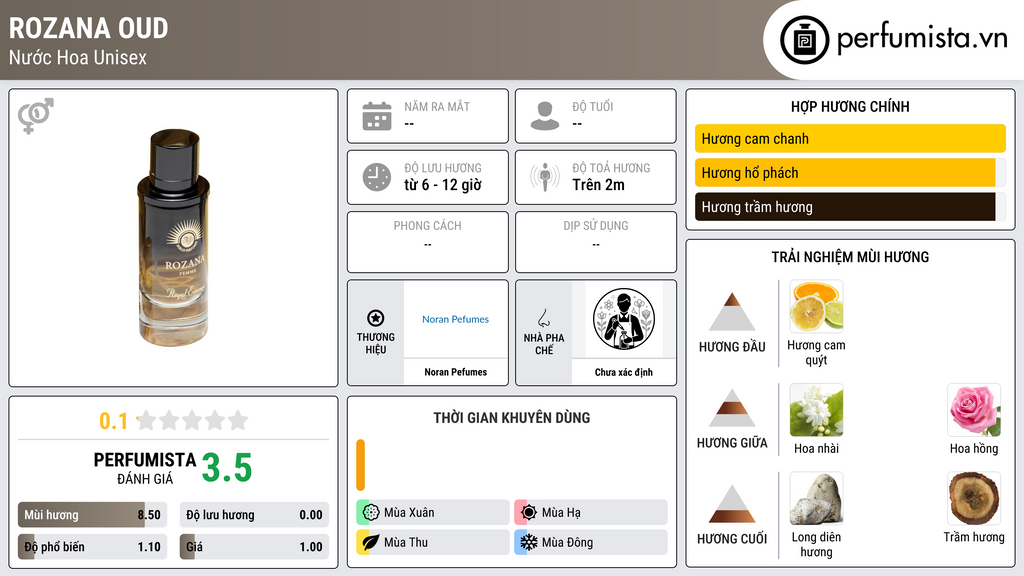The height and width of the screenshot is (576, 1024).
Task: Click the orange recommended-time vertical bar
Action: [x=360, y=465]
